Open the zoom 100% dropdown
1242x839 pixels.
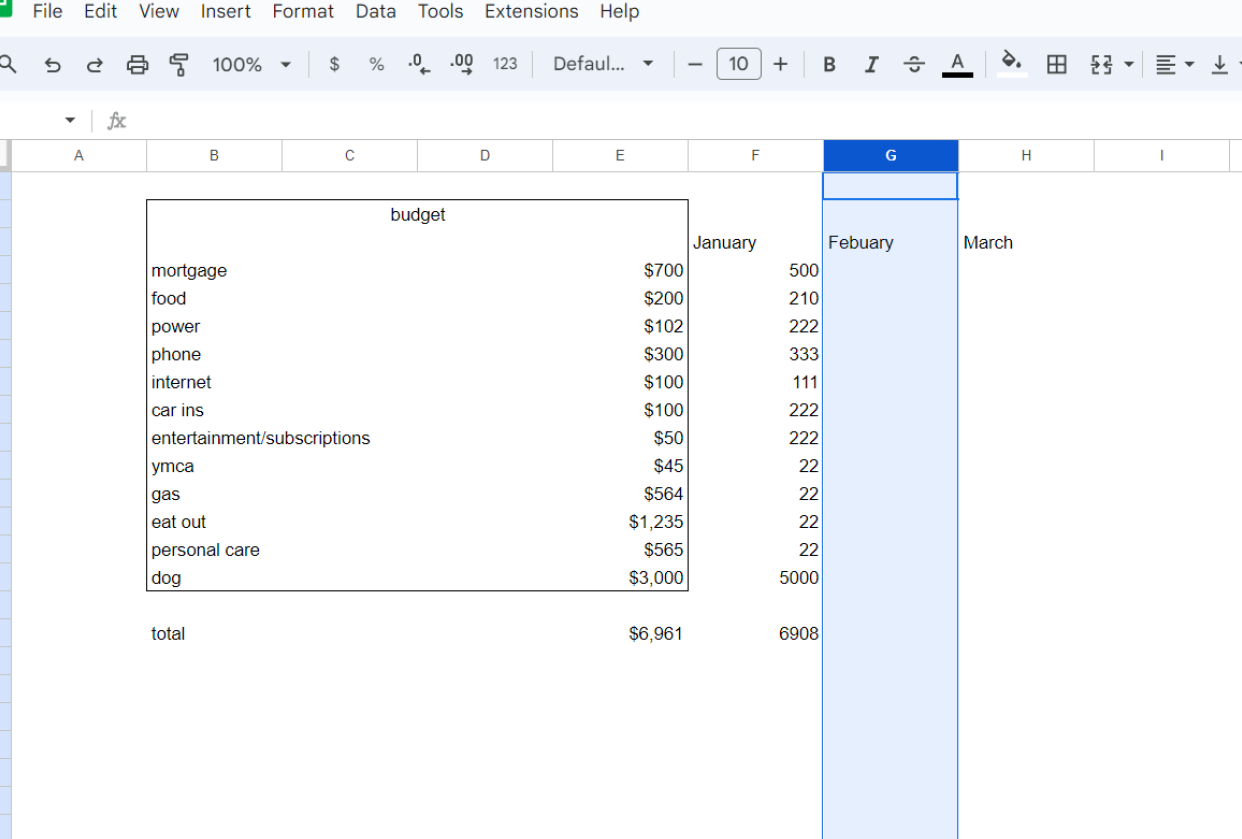point(251,64)
